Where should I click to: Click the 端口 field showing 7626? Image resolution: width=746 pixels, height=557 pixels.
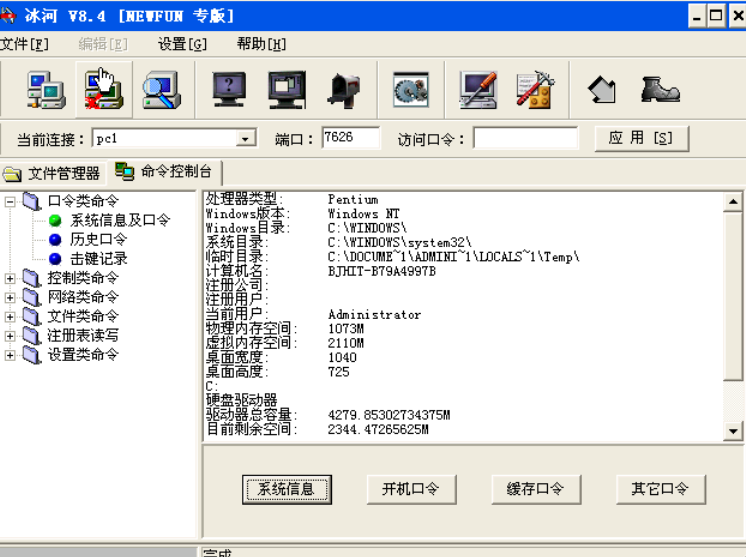pos(351,137)
